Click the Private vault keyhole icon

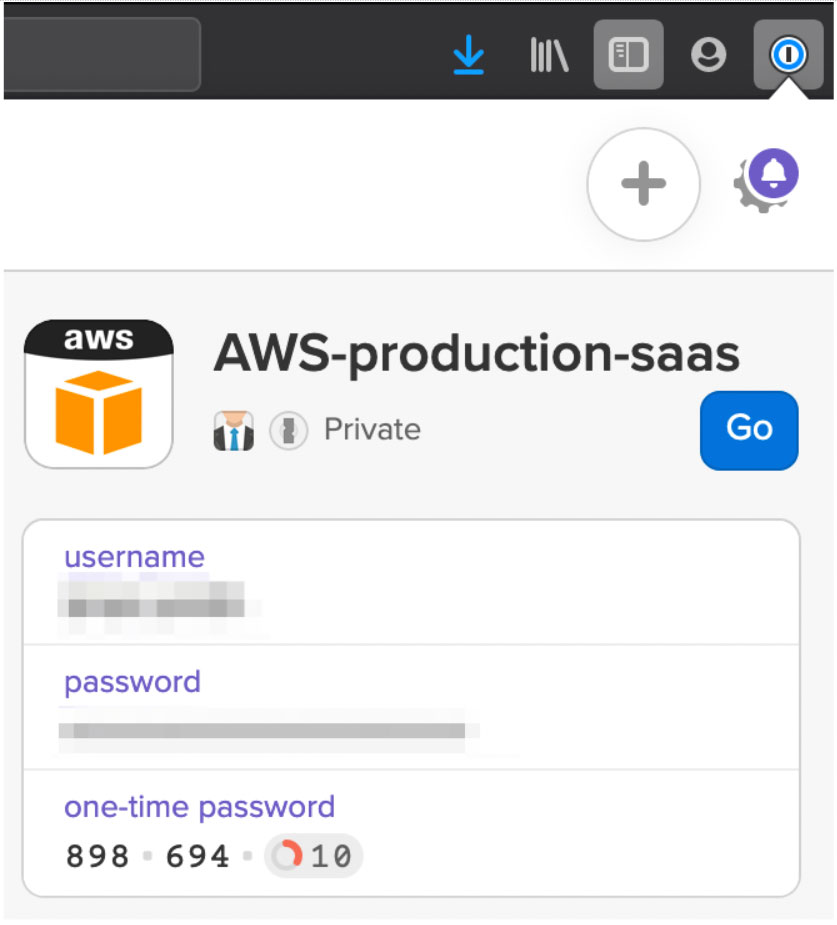[288, 431]
